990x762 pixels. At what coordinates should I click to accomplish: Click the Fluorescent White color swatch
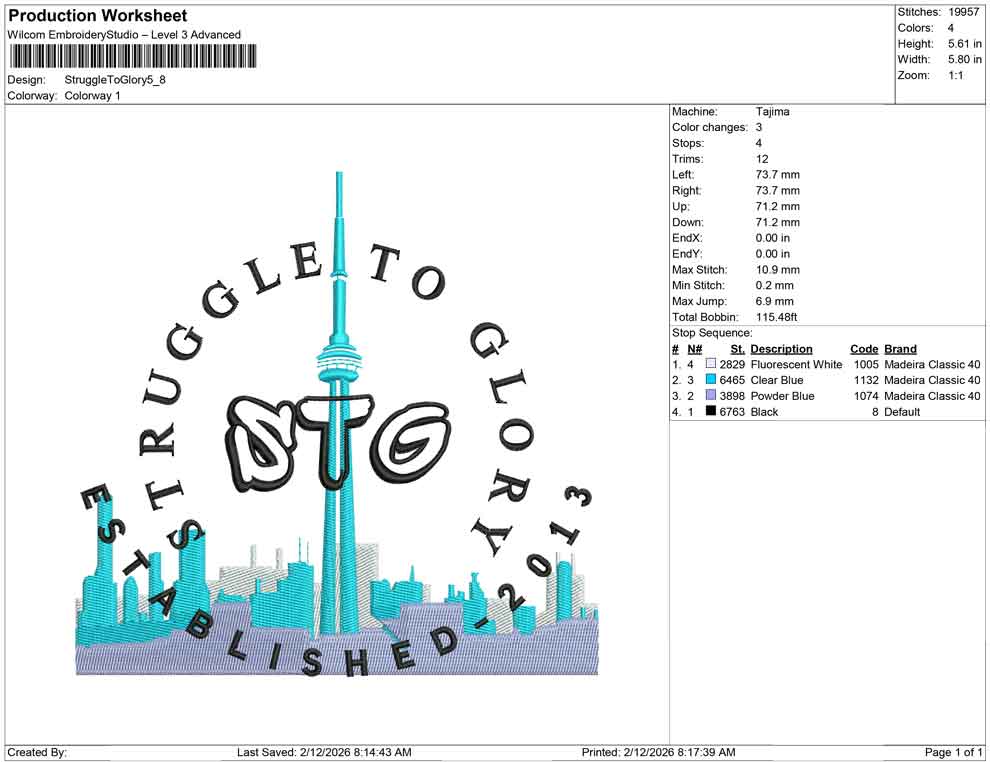pyautogui.click(x=711, y=364)
